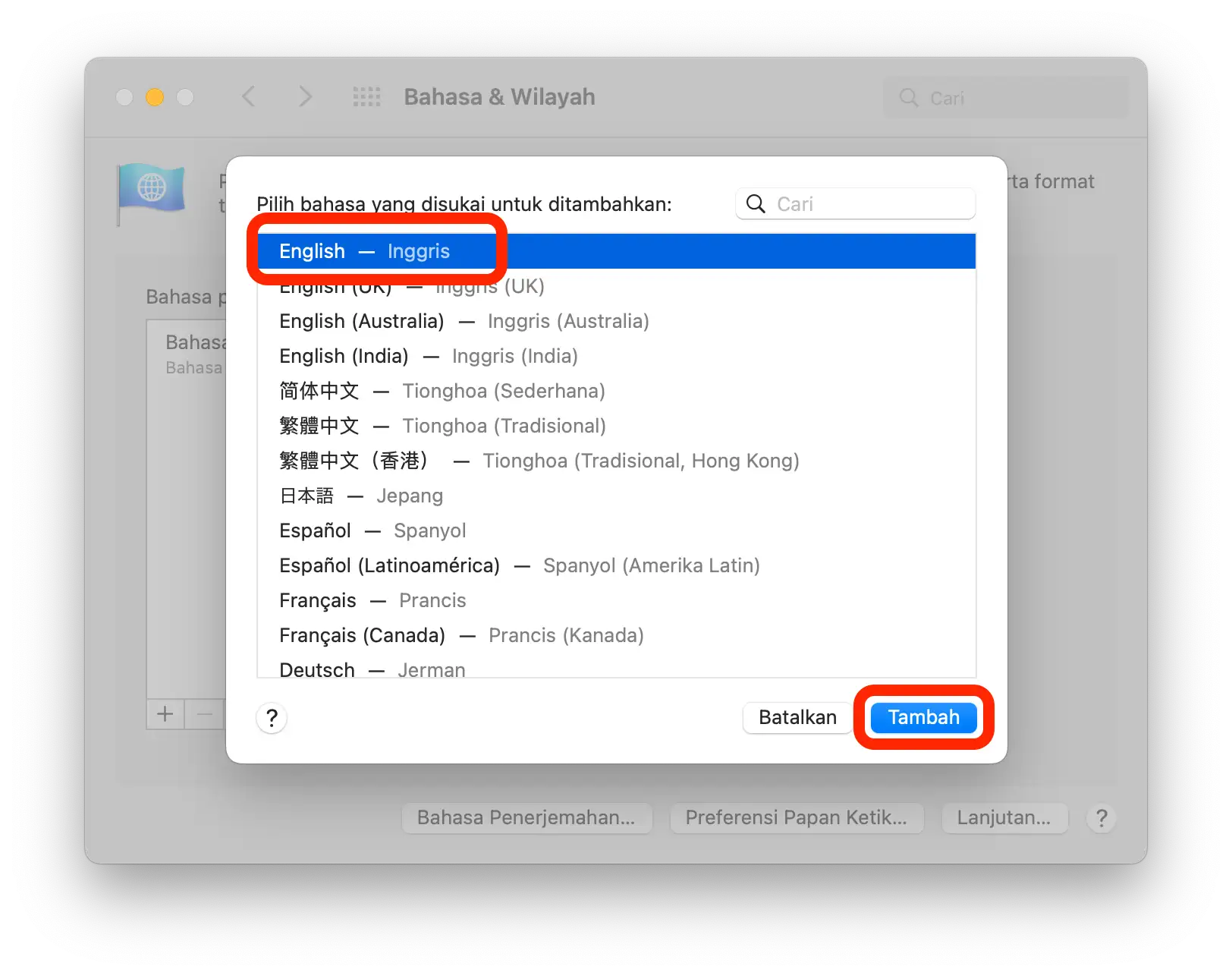Screen dimensions: 1232x976
Task: Click the back navigation arrow
Action: point(249,96)
